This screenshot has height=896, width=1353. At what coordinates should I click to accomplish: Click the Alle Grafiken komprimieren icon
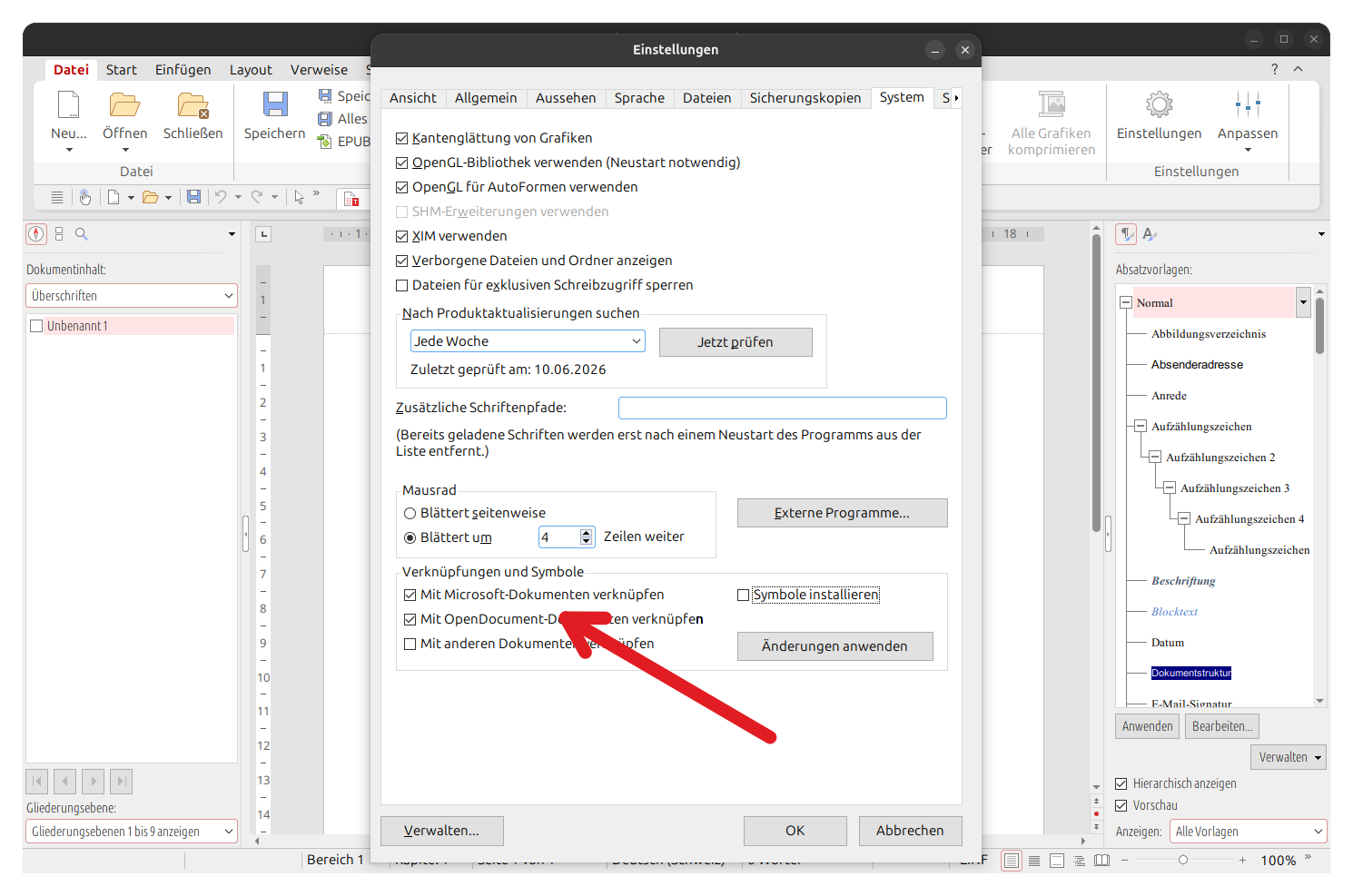click(x=1052, y=104)
